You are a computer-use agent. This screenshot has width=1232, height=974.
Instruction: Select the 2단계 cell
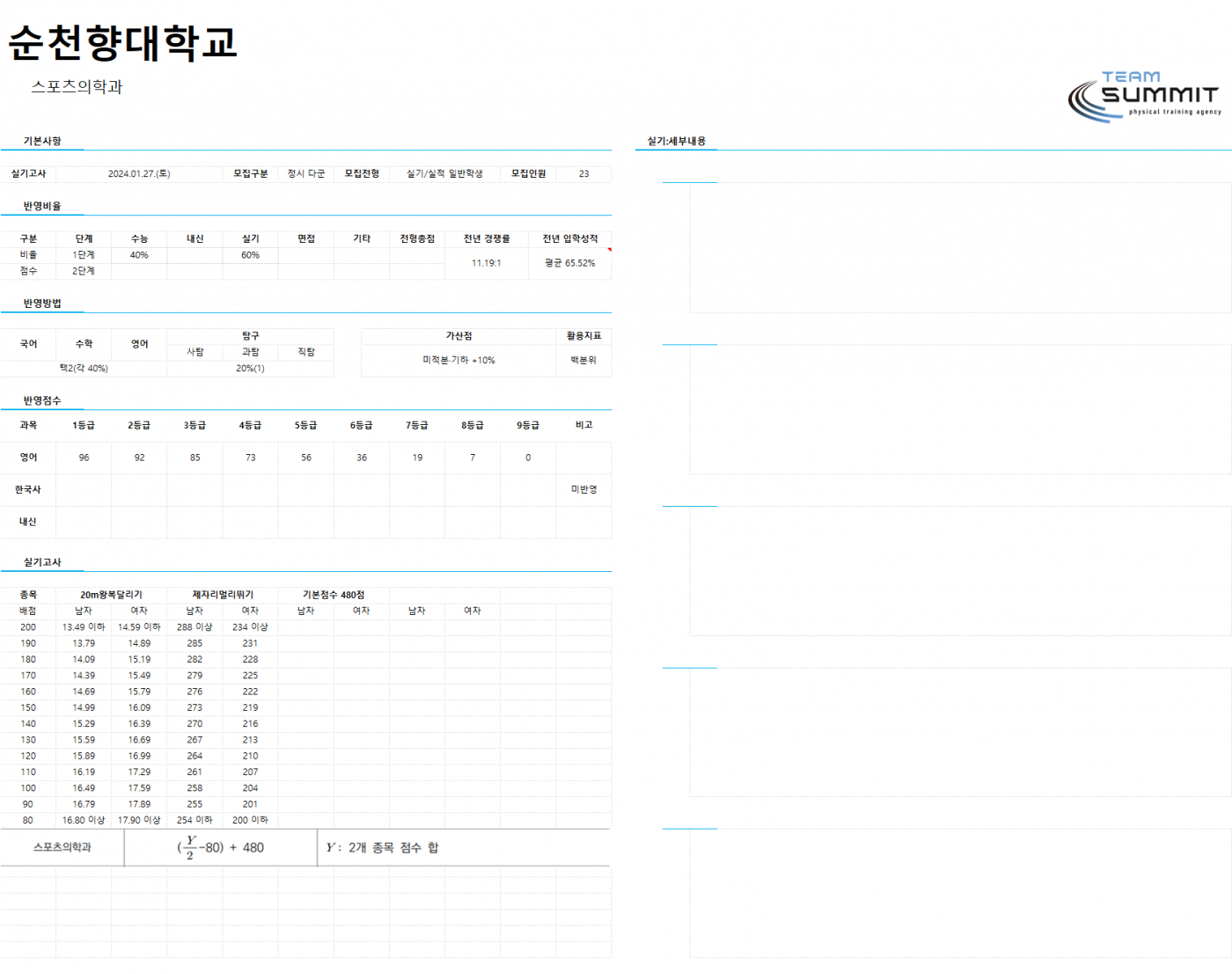click(x=84, y=271)
